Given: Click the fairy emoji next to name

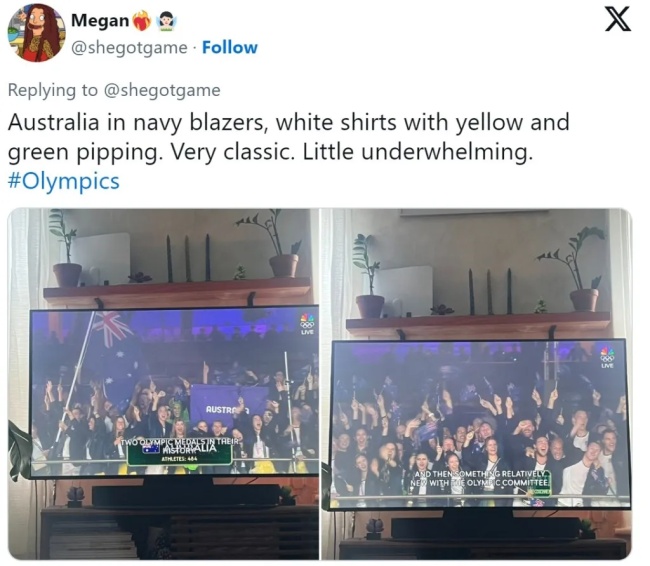Looking at the screenshot, I should pos(165,21).
